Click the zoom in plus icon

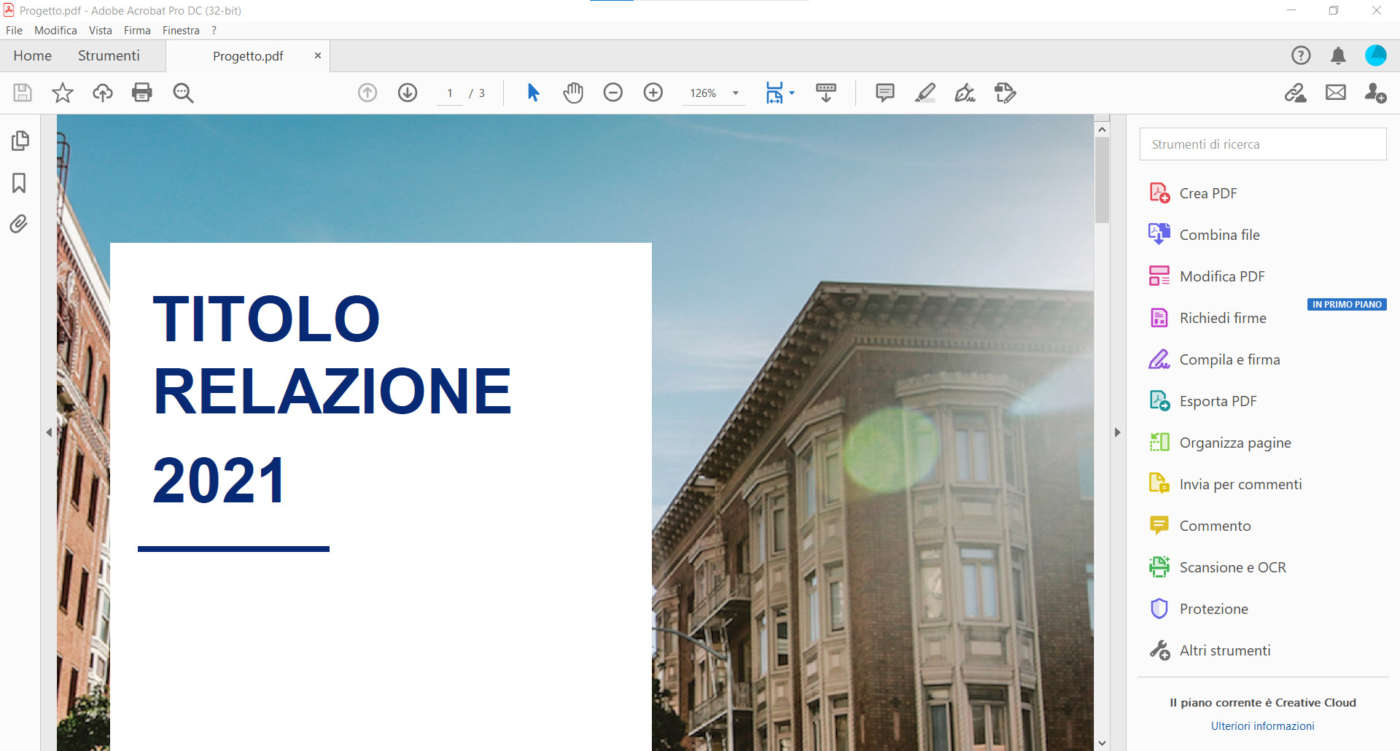tap(653, 93)
